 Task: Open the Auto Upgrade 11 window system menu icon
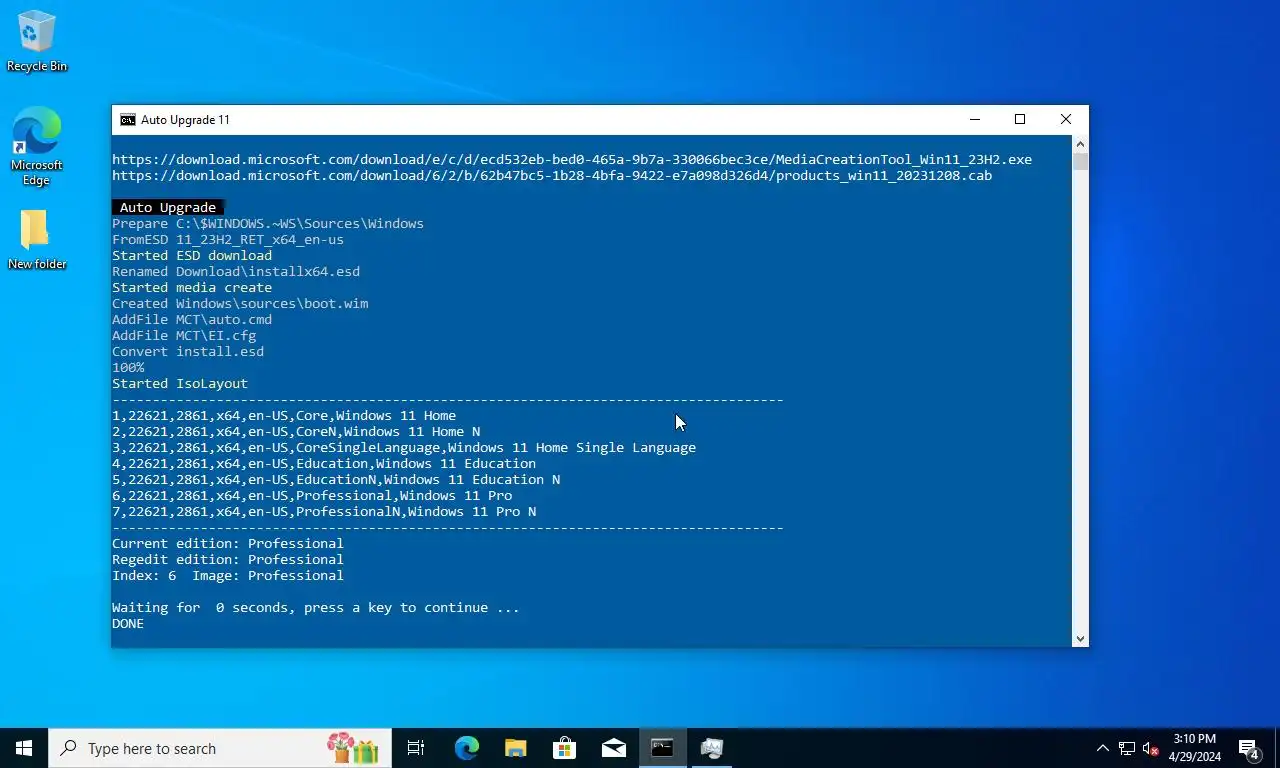click(x=128, y=120)
